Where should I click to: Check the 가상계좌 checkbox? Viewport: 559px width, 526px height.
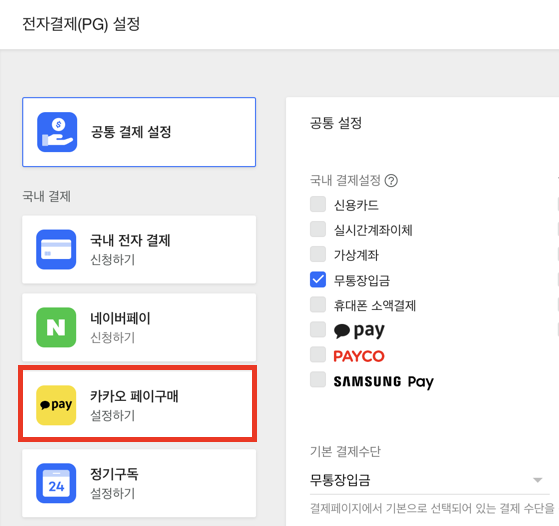(318, 254)
